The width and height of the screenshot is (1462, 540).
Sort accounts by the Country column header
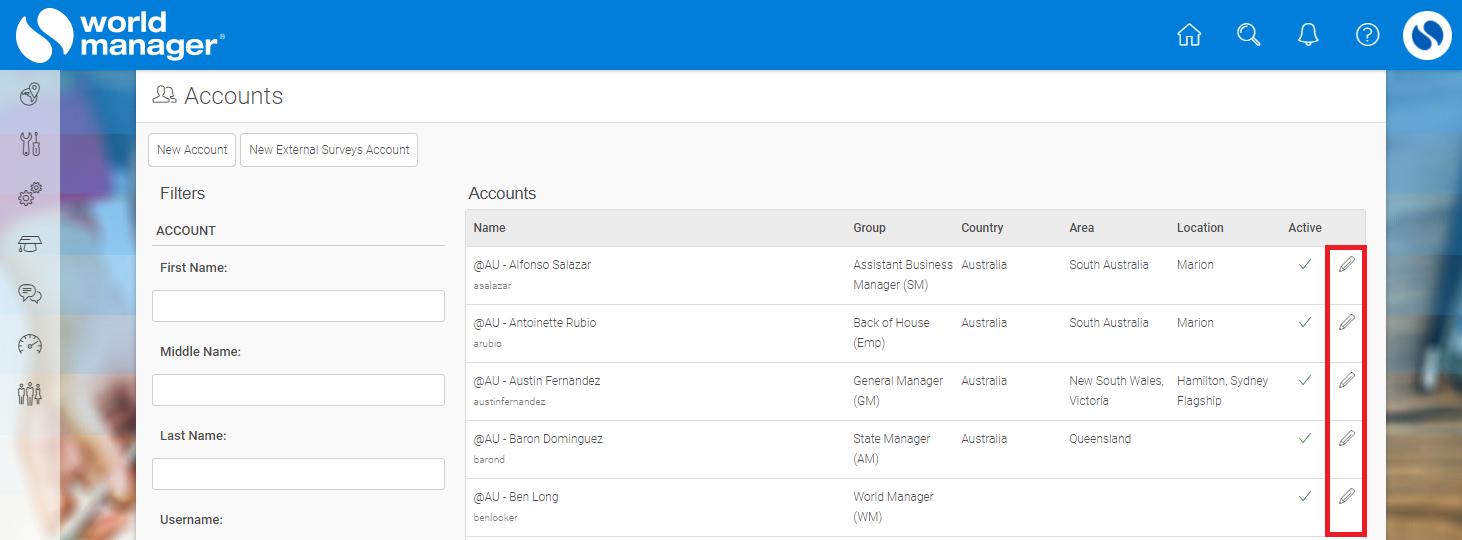[982, 228]
